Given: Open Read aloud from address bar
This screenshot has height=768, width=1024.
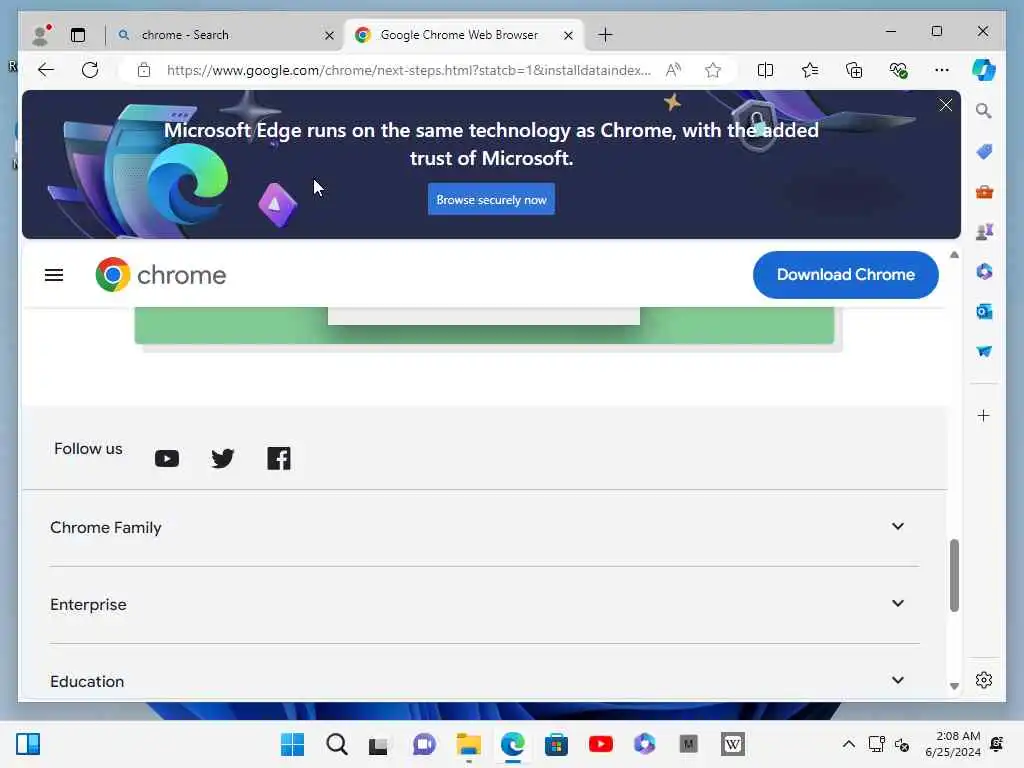Looking at the screenshot, I should [x=673, y=70].
